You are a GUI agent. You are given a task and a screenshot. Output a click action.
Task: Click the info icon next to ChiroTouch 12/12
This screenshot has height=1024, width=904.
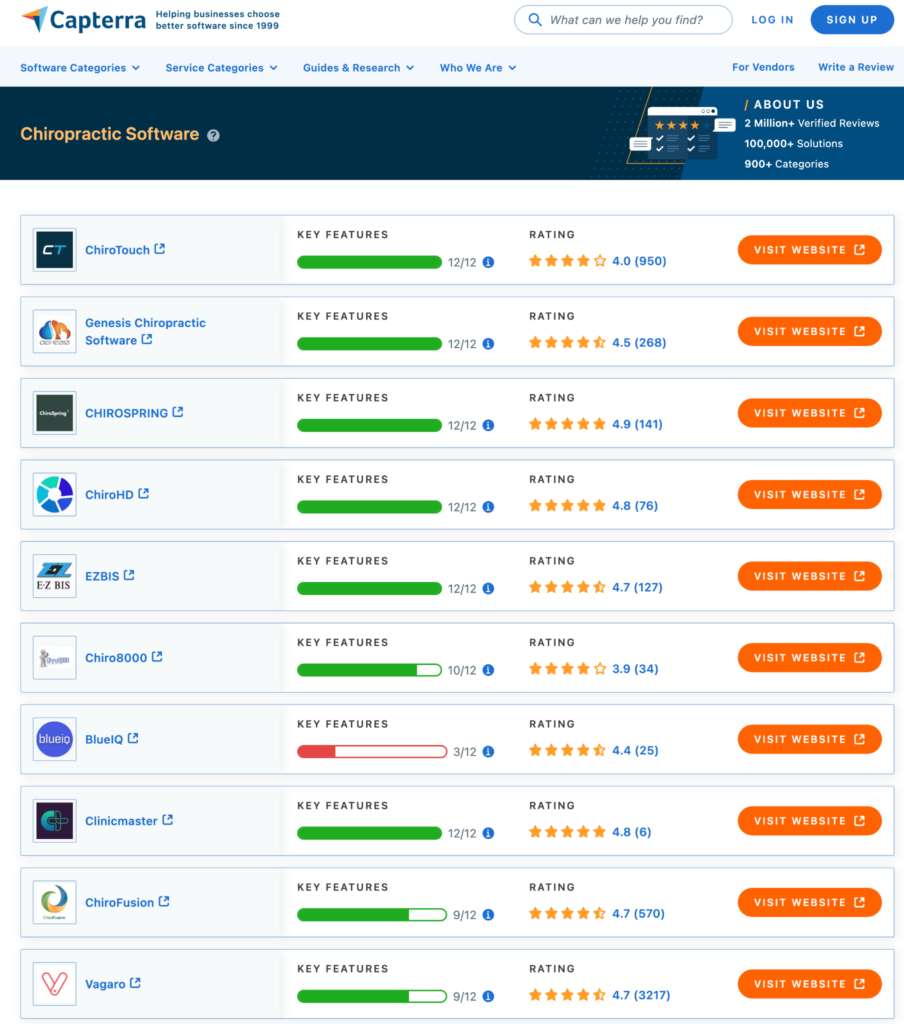point(488,263)
